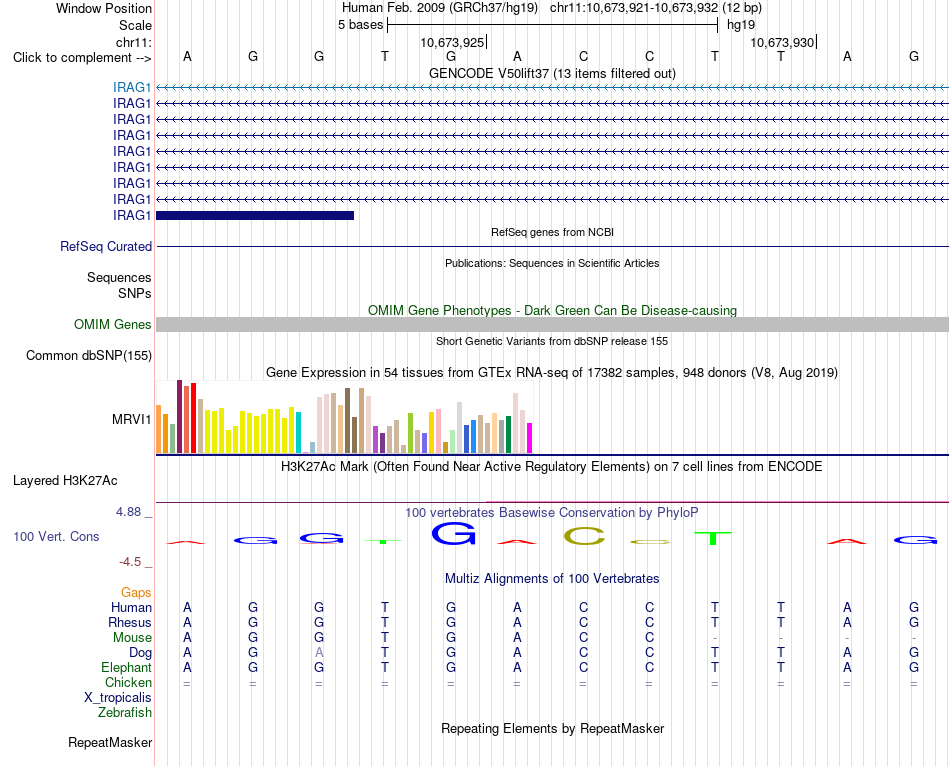Click the MRVI1 GTEx expression bar chart
Image resolution: width=950 pixels, height=766 pixels.
[x=344, y=417]
